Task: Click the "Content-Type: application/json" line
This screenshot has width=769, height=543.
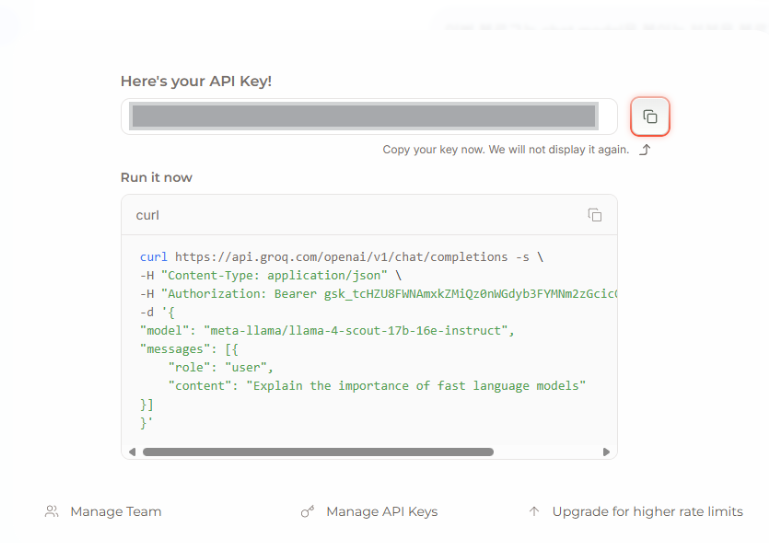Action: [x=271, y=275]
